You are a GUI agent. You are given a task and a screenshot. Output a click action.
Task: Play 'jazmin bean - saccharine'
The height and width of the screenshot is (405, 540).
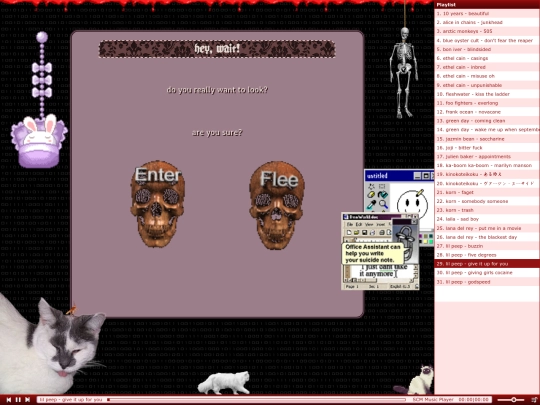487,139
